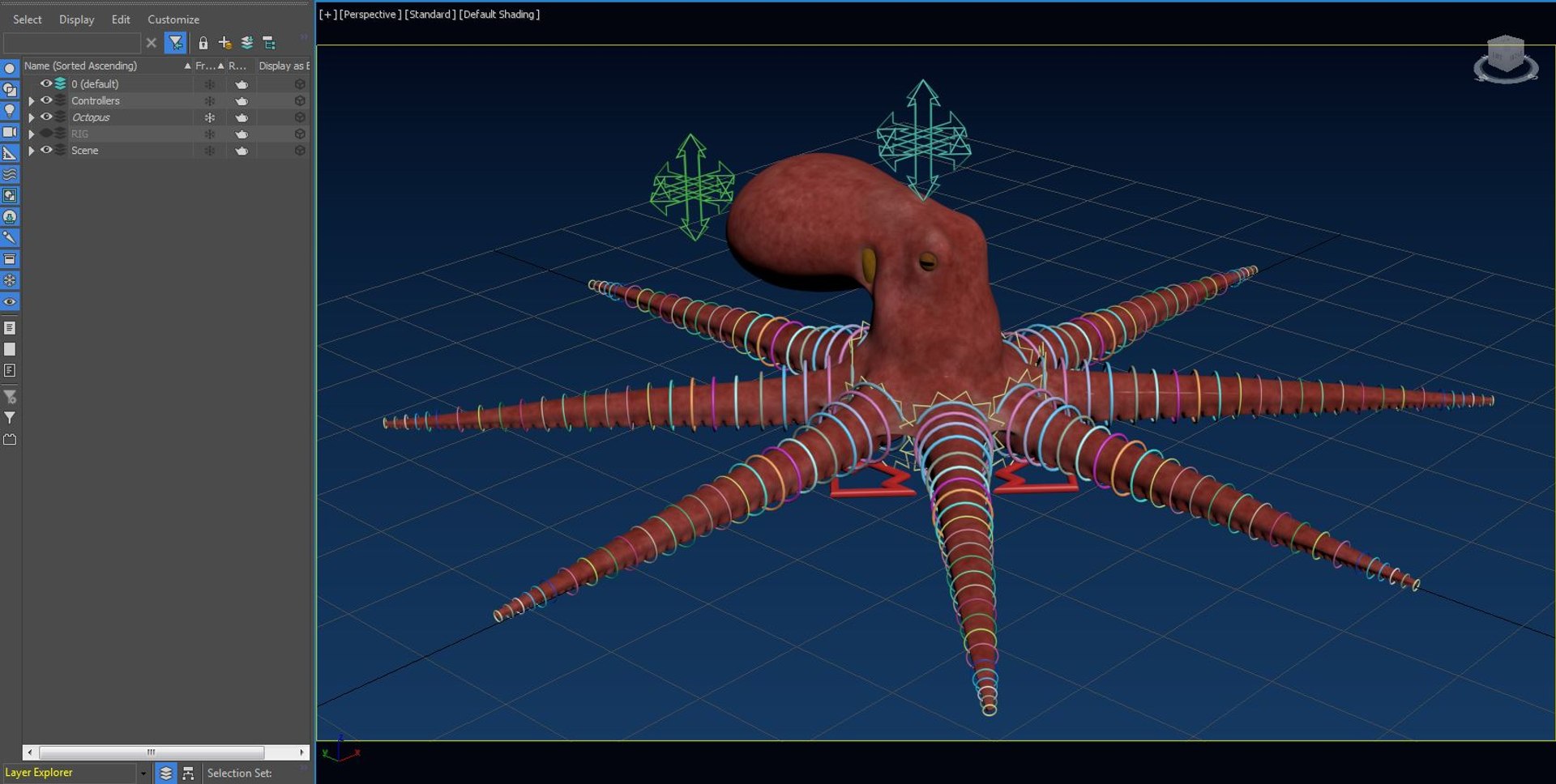Image resolution: width=1556 pixels, height=784 pixels.
Task: Toggle Display Helpers filter icon
Action: click(x=10, y=153)
